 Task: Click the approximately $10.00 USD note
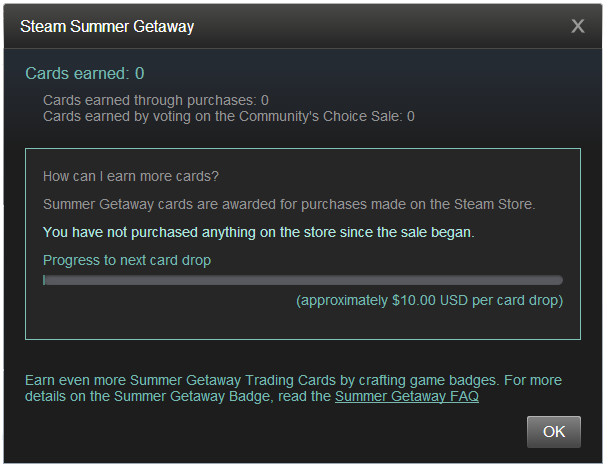point(429,300)
